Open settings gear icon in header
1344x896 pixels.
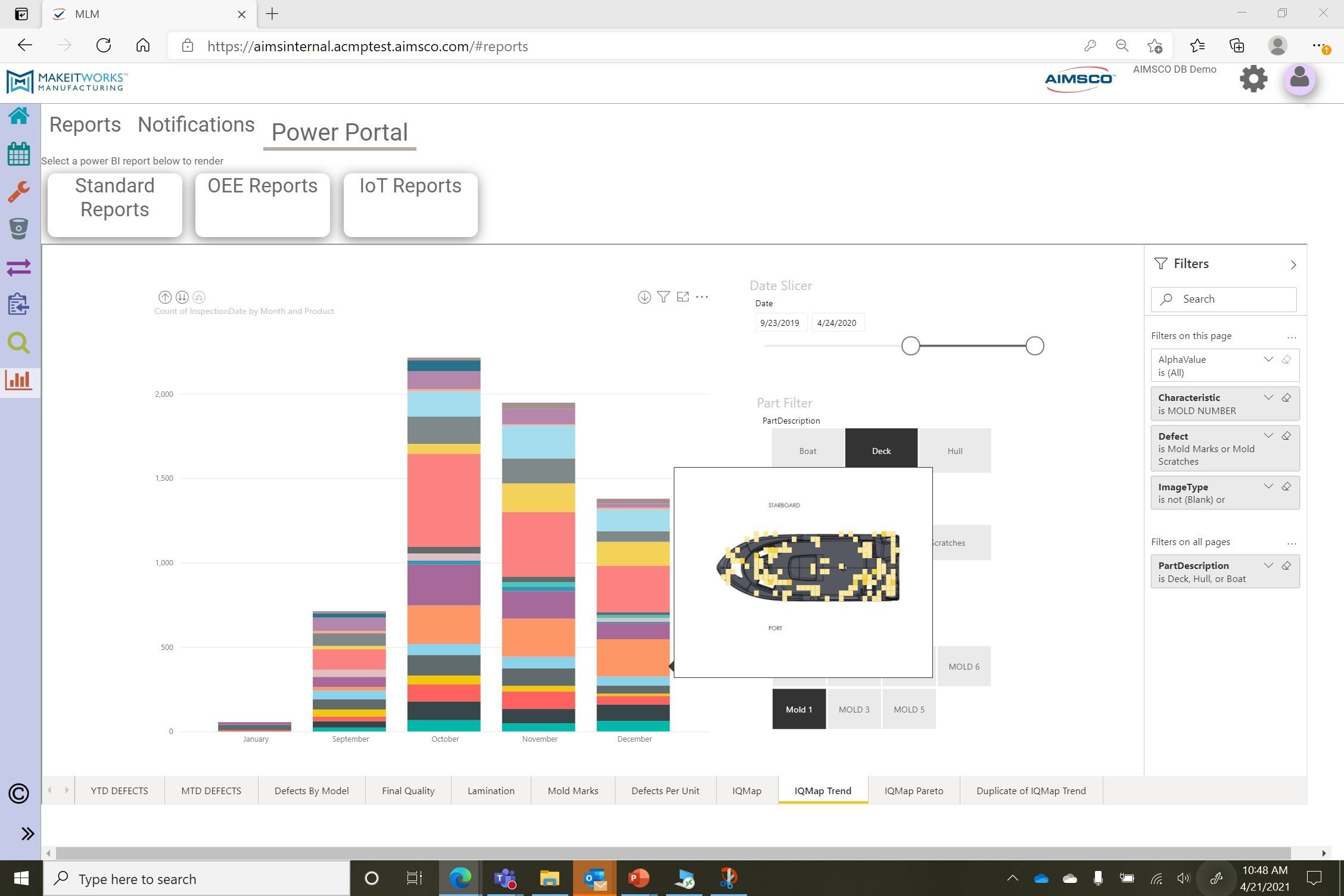coord(1253,79)
